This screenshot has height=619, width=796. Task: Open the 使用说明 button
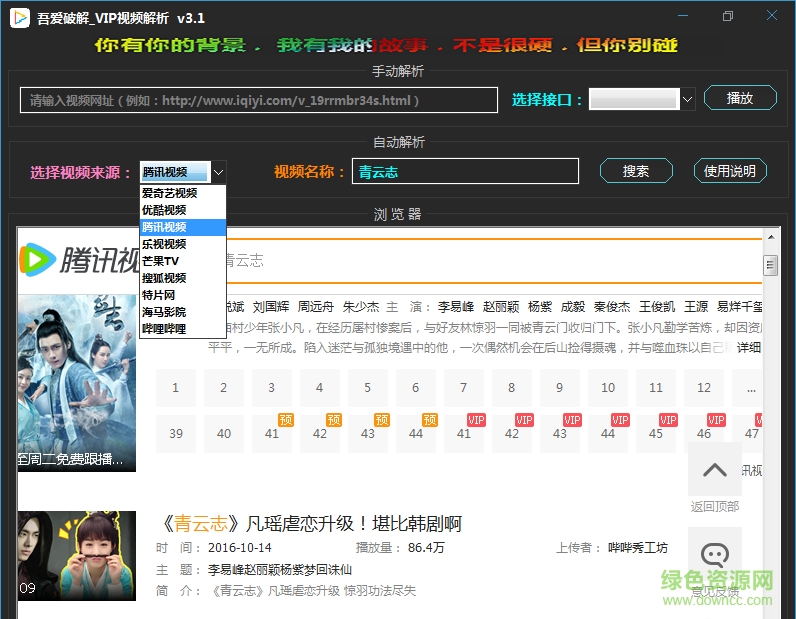730,171
